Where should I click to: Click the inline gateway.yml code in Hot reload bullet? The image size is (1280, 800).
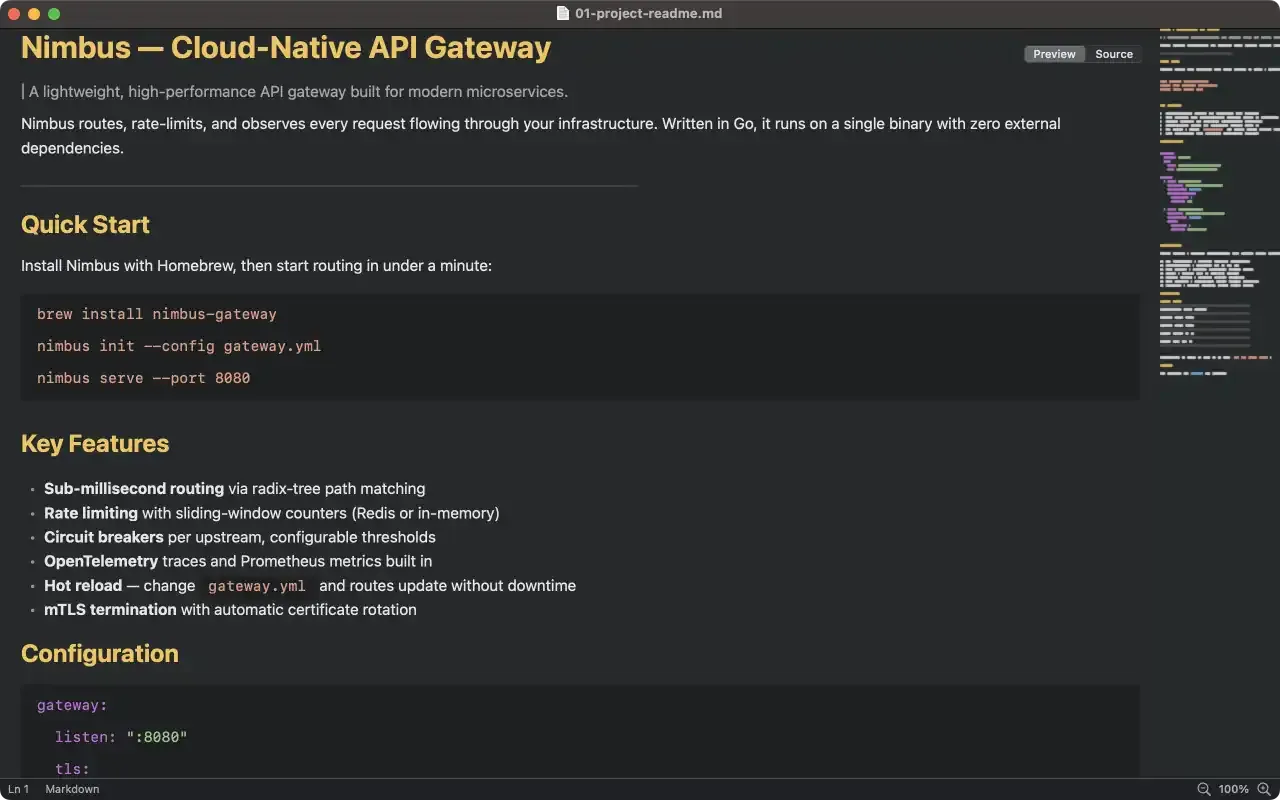(257, 586)
